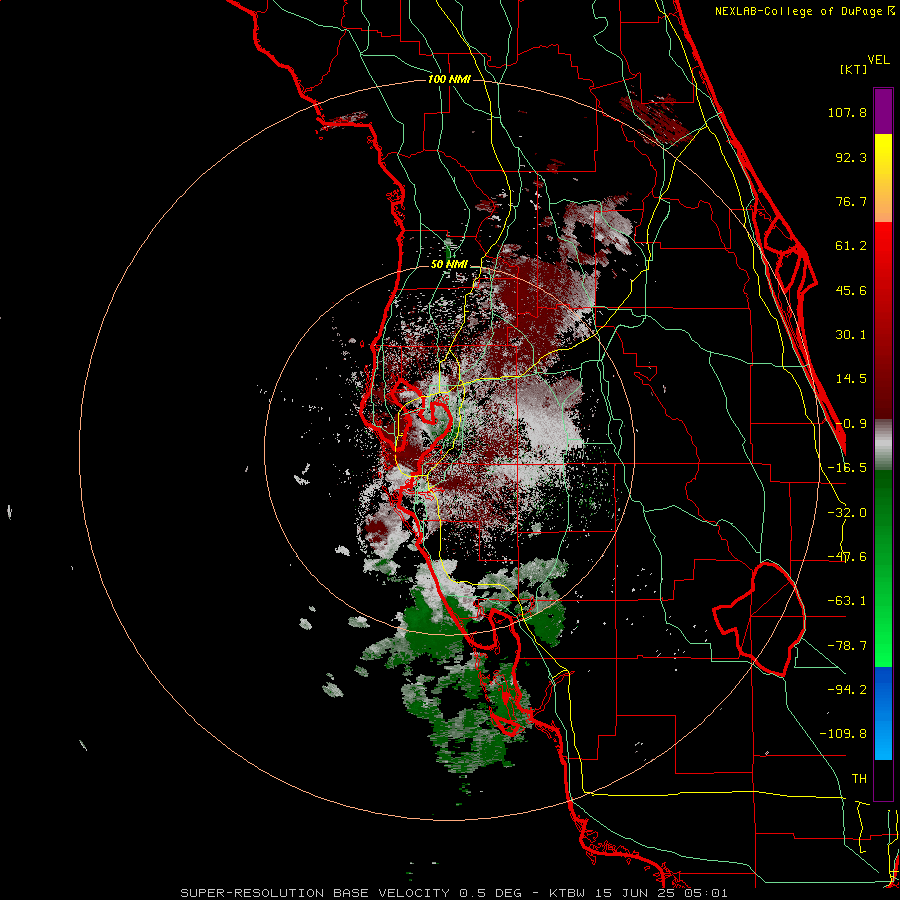
Task: Pick the black TH segment of color bar
Action: [x=883, y=779]
